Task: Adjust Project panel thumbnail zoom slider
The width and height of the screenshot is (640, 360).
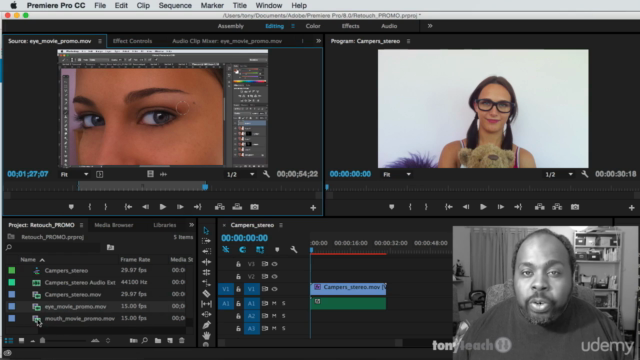Action: (x=42, y=340)
